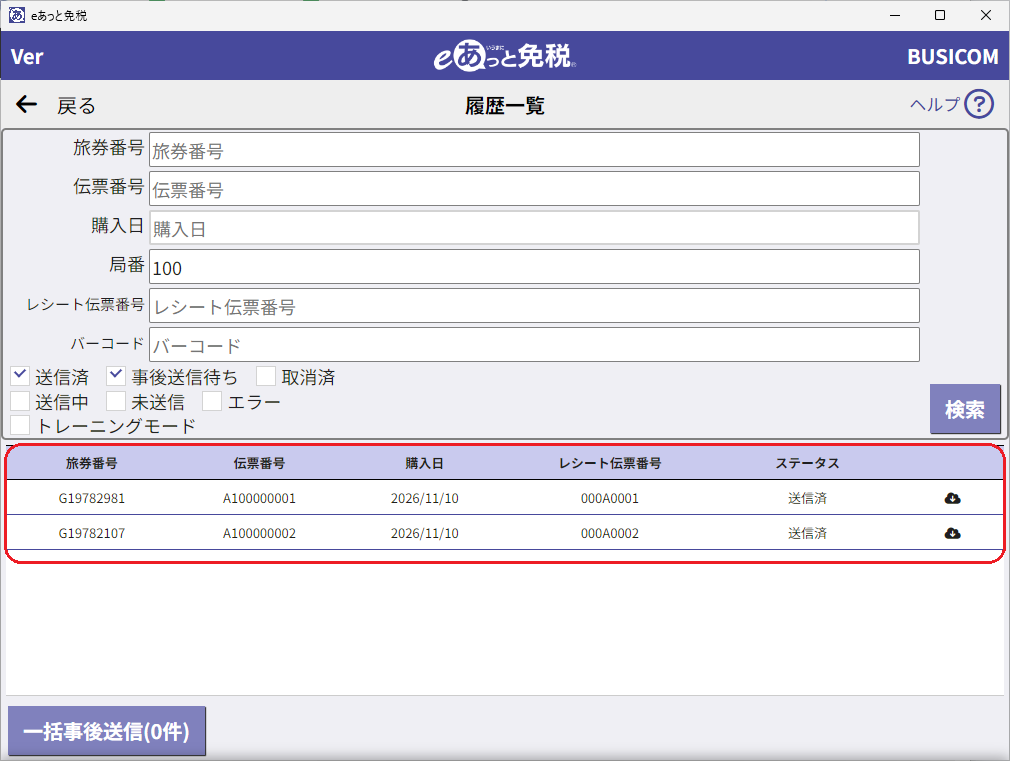The width and height of the screenshot is (1010, 761).
Task: Open help via the question mark icon
Action: click(x=978, y=104)
